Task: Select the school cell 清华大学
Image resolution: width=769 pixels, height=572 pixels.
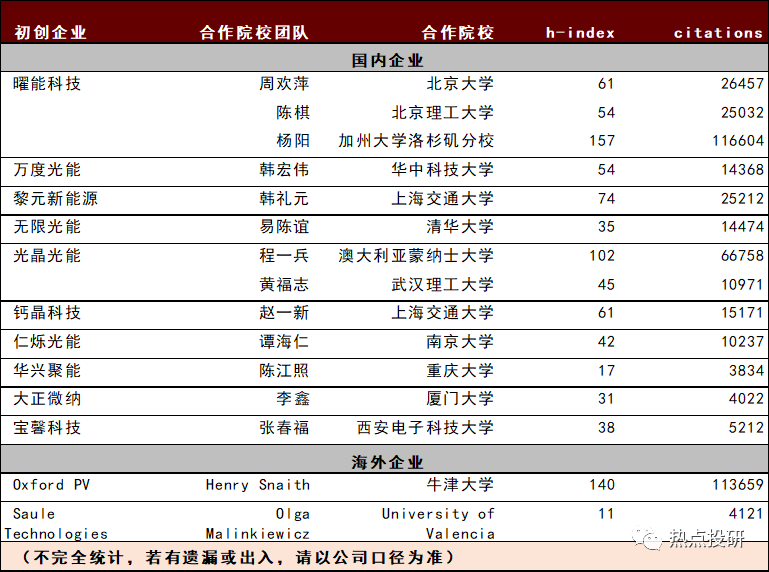Action: click(x=460, y=226)
